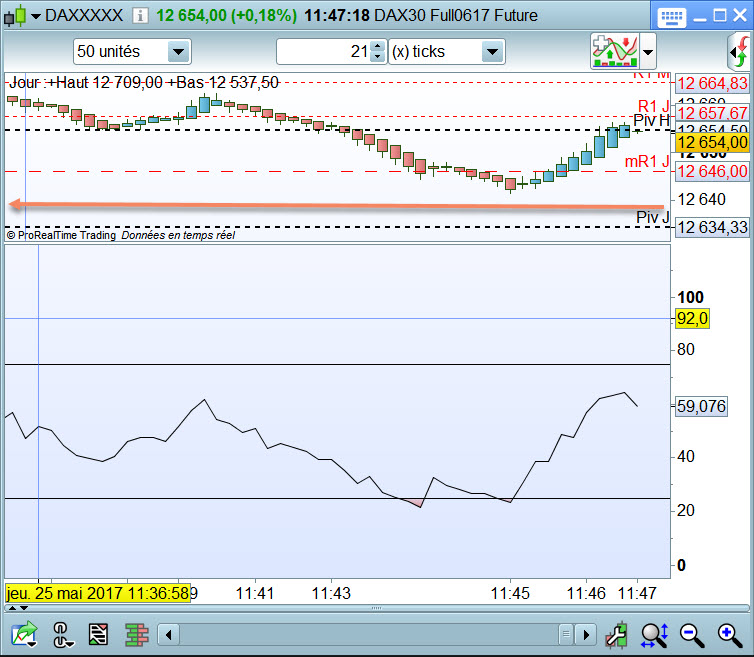Open the '50 unités' dropdown
Image resolution: width=754 pixels, height=657 pixels.
(x=178, y=51)
